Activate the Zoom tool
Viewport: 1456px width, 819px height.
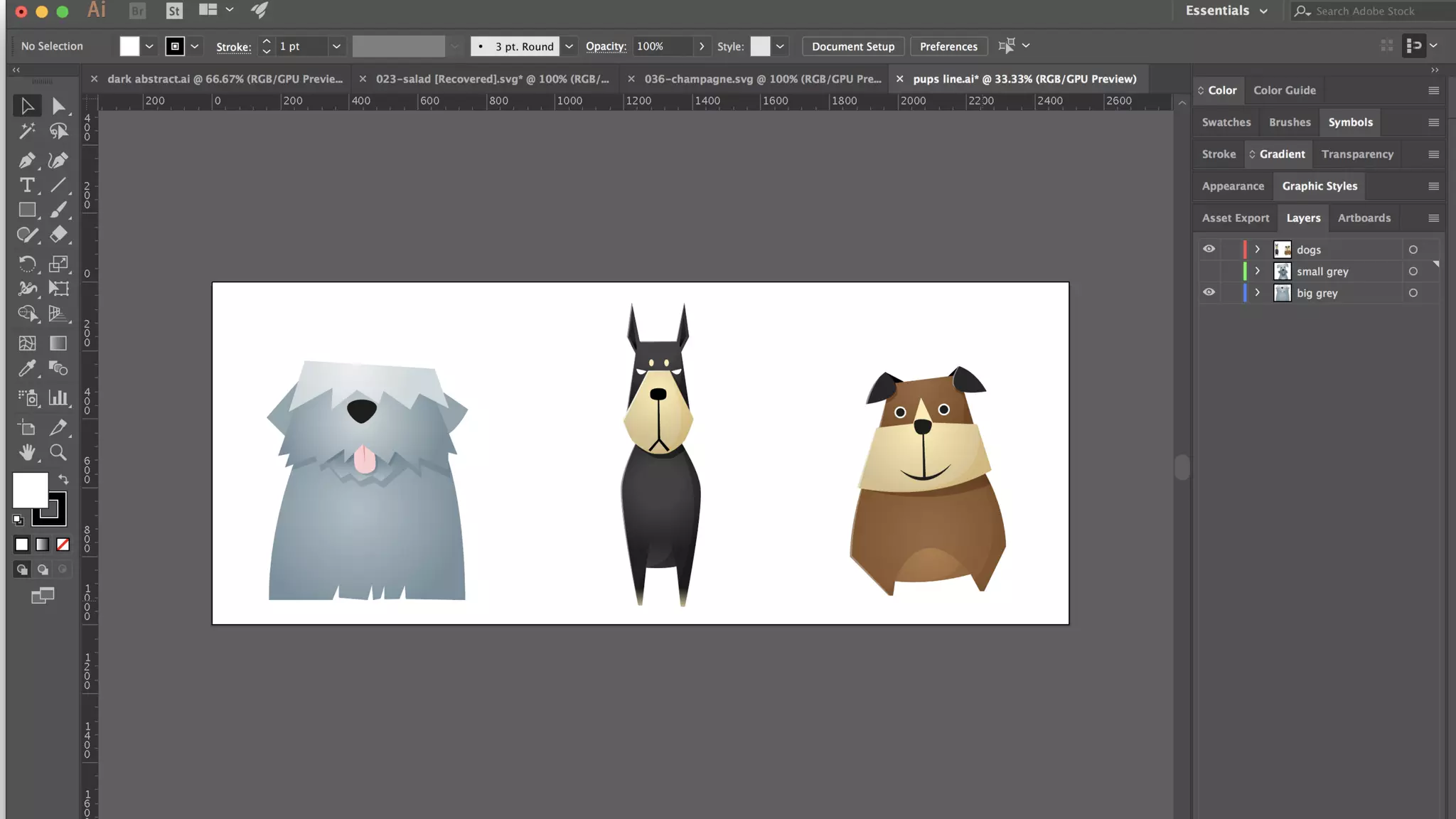click(58, 452)
